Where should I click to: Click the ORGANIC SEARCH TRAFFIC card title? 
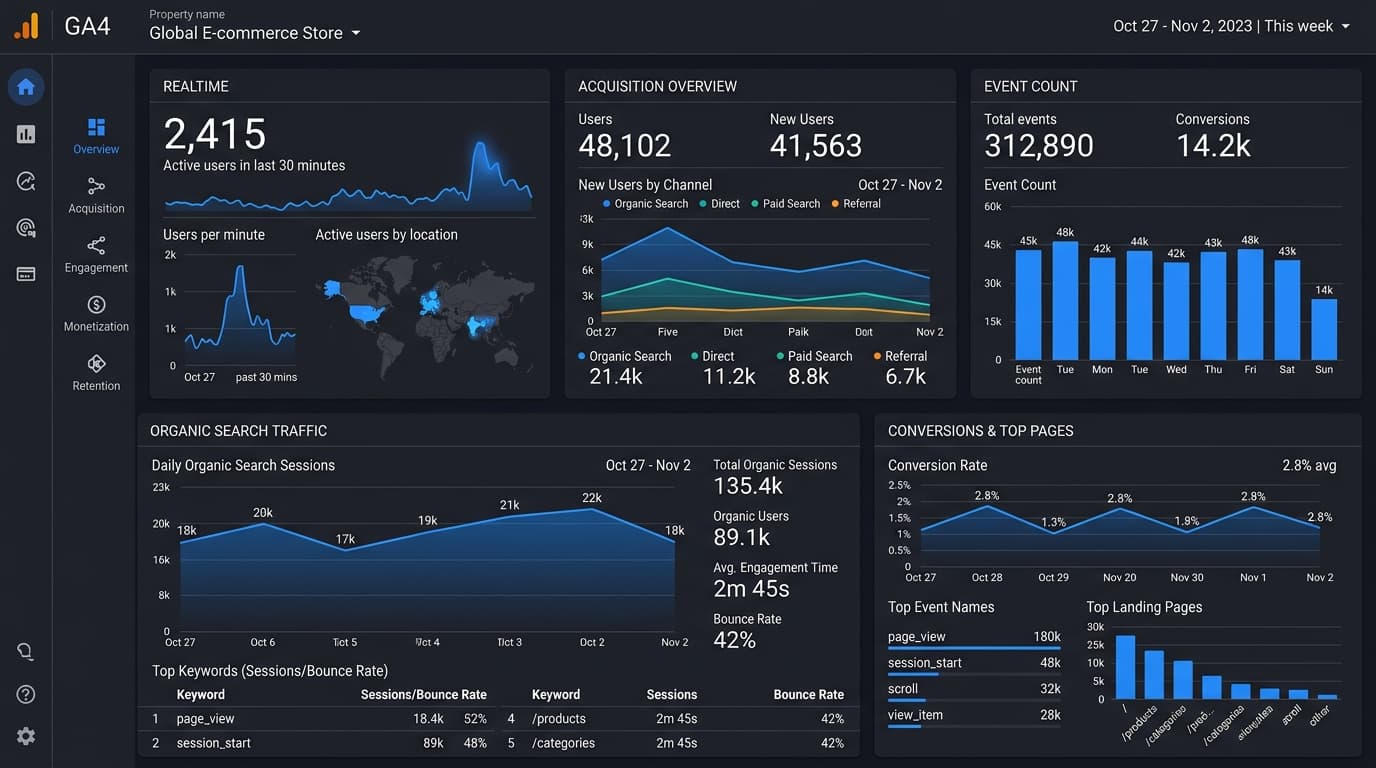tap(238, 431)
